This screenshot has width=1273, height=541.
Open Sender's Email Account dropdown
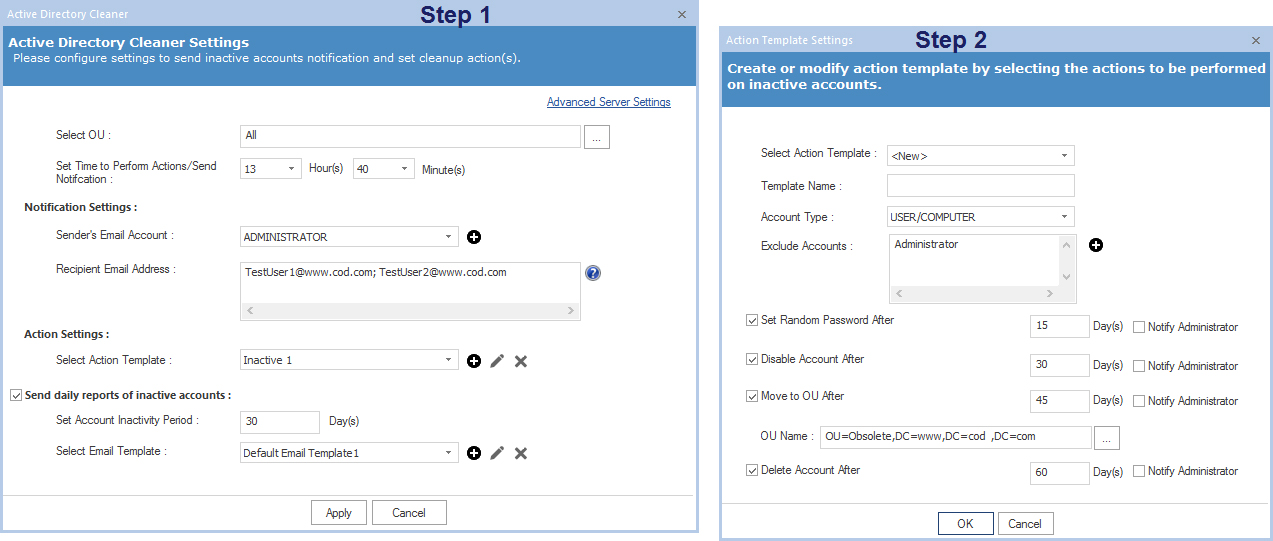pyautogui.click(x=450, y=237)
